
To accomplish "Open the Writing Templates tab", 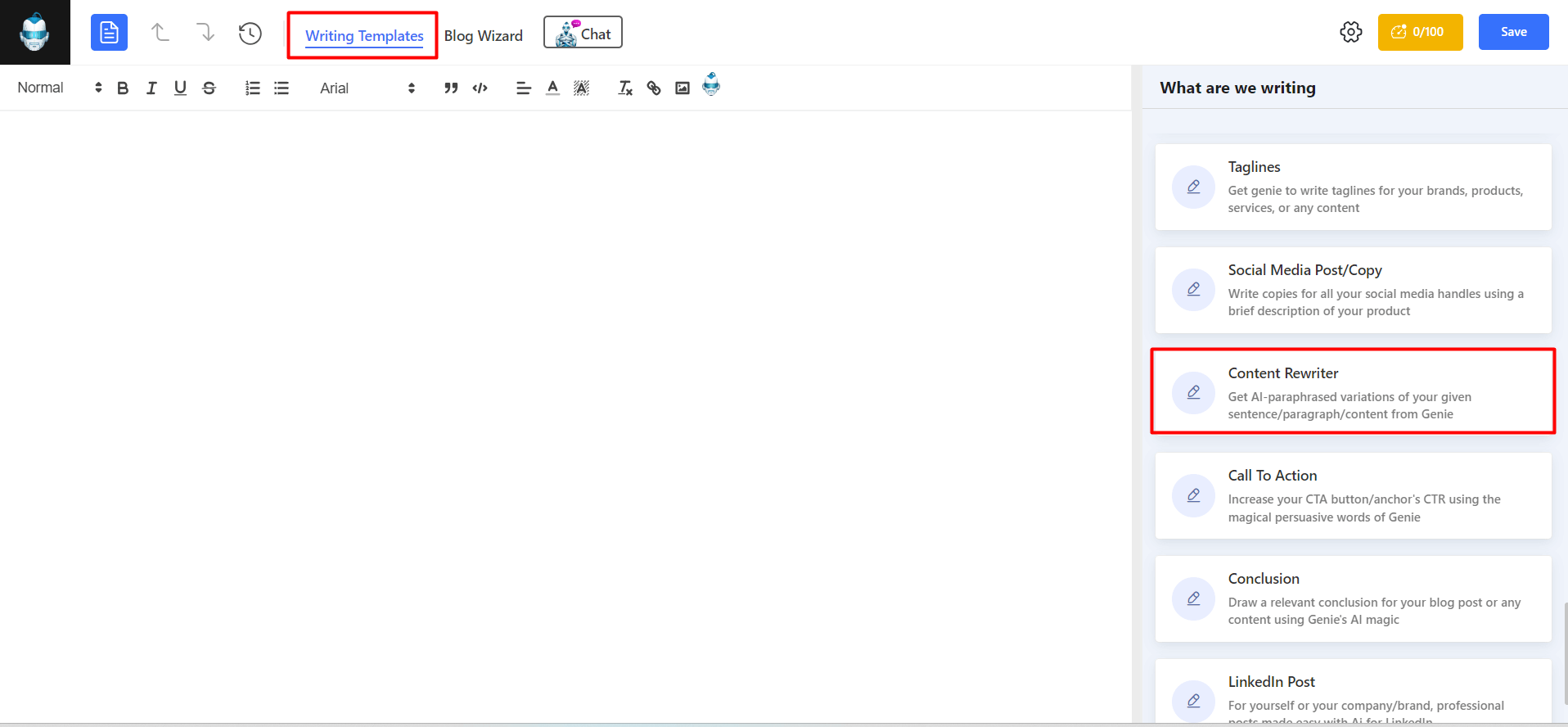I will (x=364, y=36).
